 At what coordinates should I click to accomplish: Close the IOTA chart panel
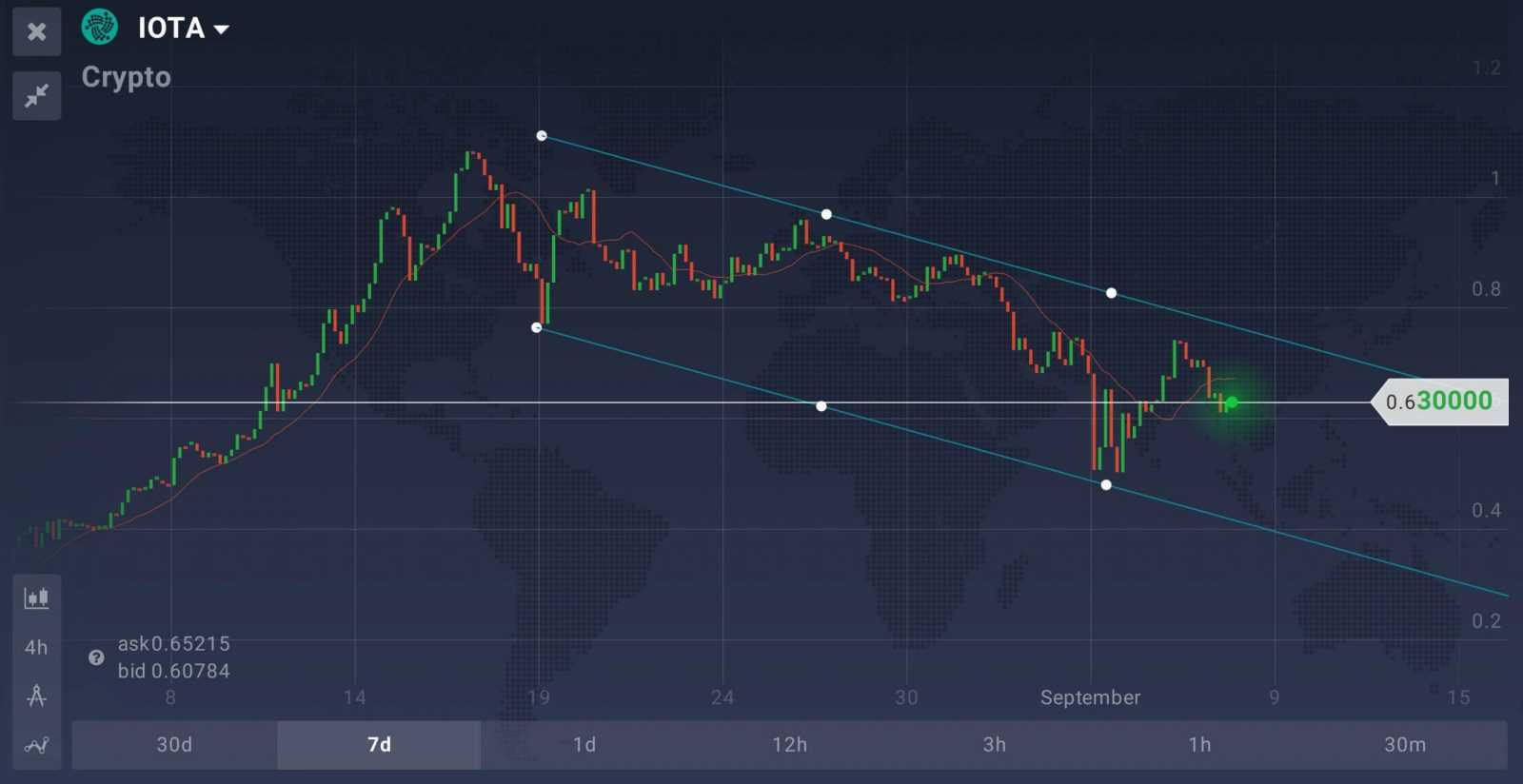[36, 31]
